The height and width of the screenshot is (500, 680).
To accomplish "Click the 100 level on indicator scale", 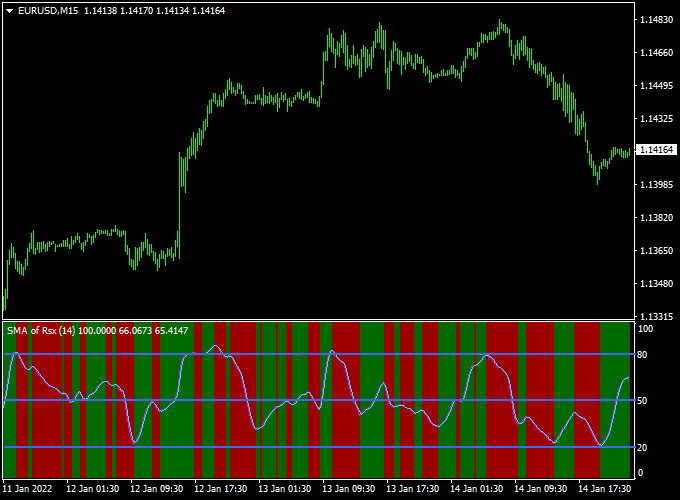I will [646, 329].
